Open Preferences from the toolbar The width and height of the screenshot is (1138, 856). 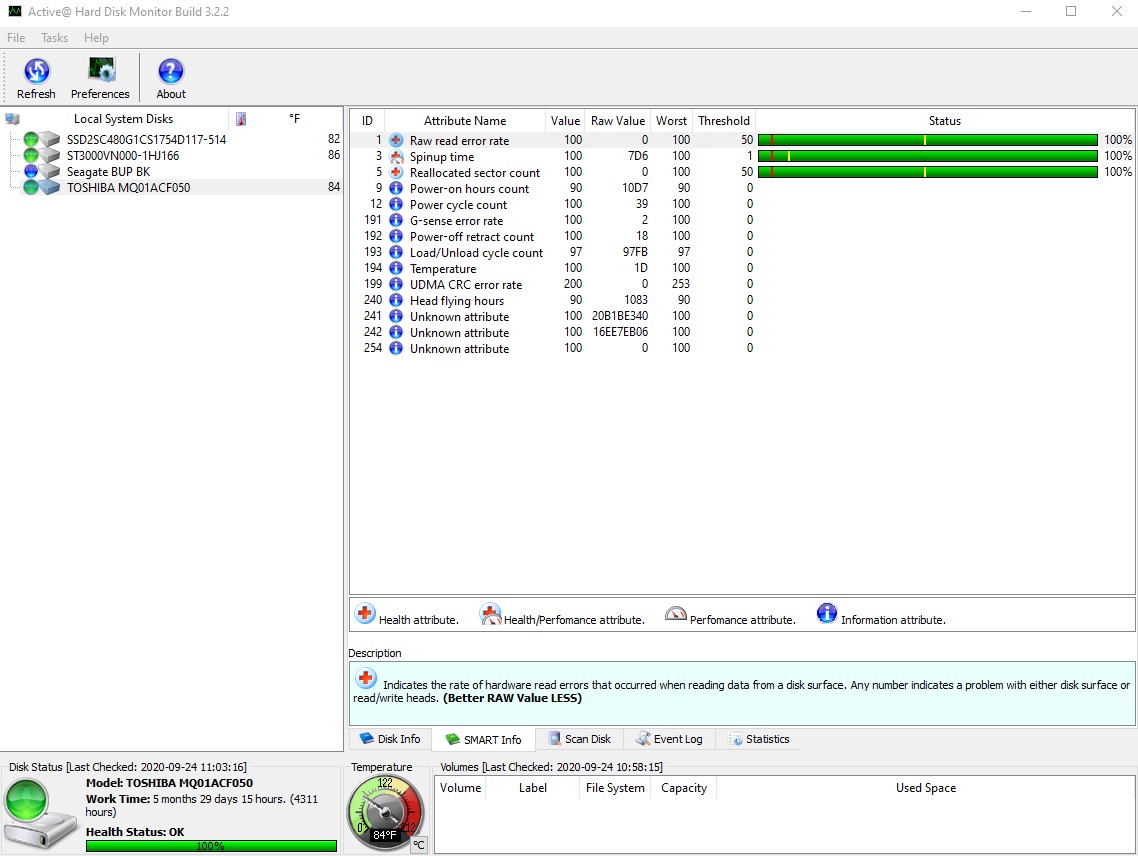point(100,71)
